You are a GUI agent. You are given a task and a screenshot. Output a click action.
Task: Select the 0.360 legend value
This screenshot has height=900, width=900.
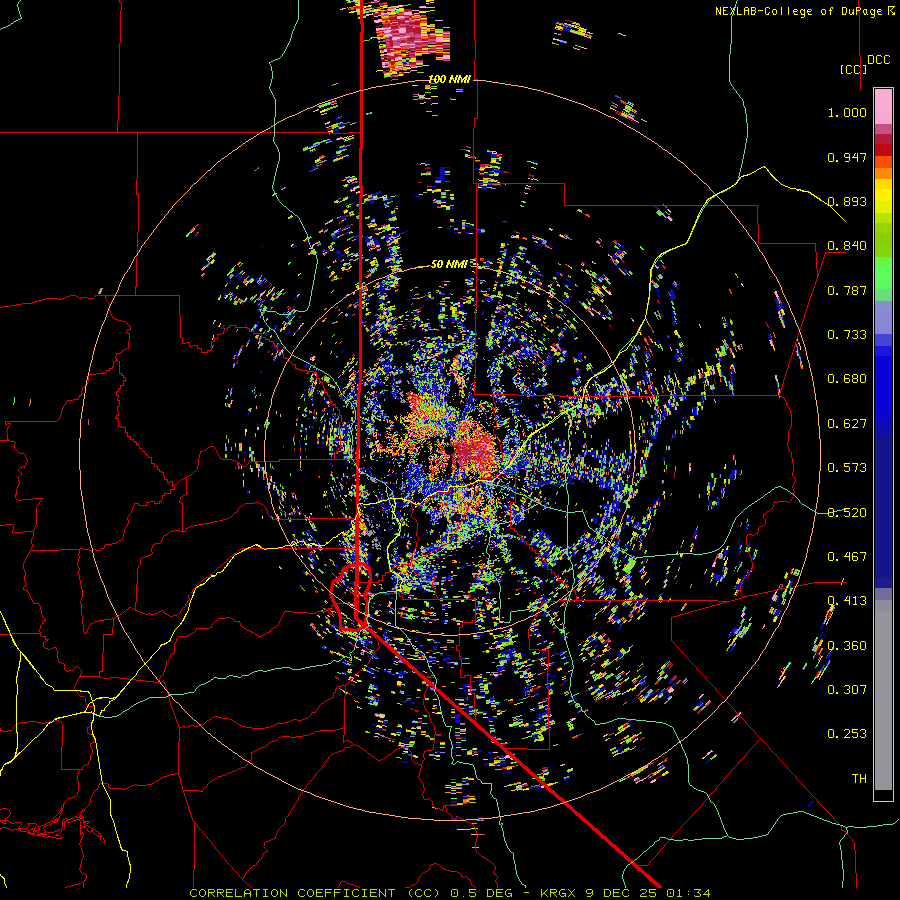point(847,646)
